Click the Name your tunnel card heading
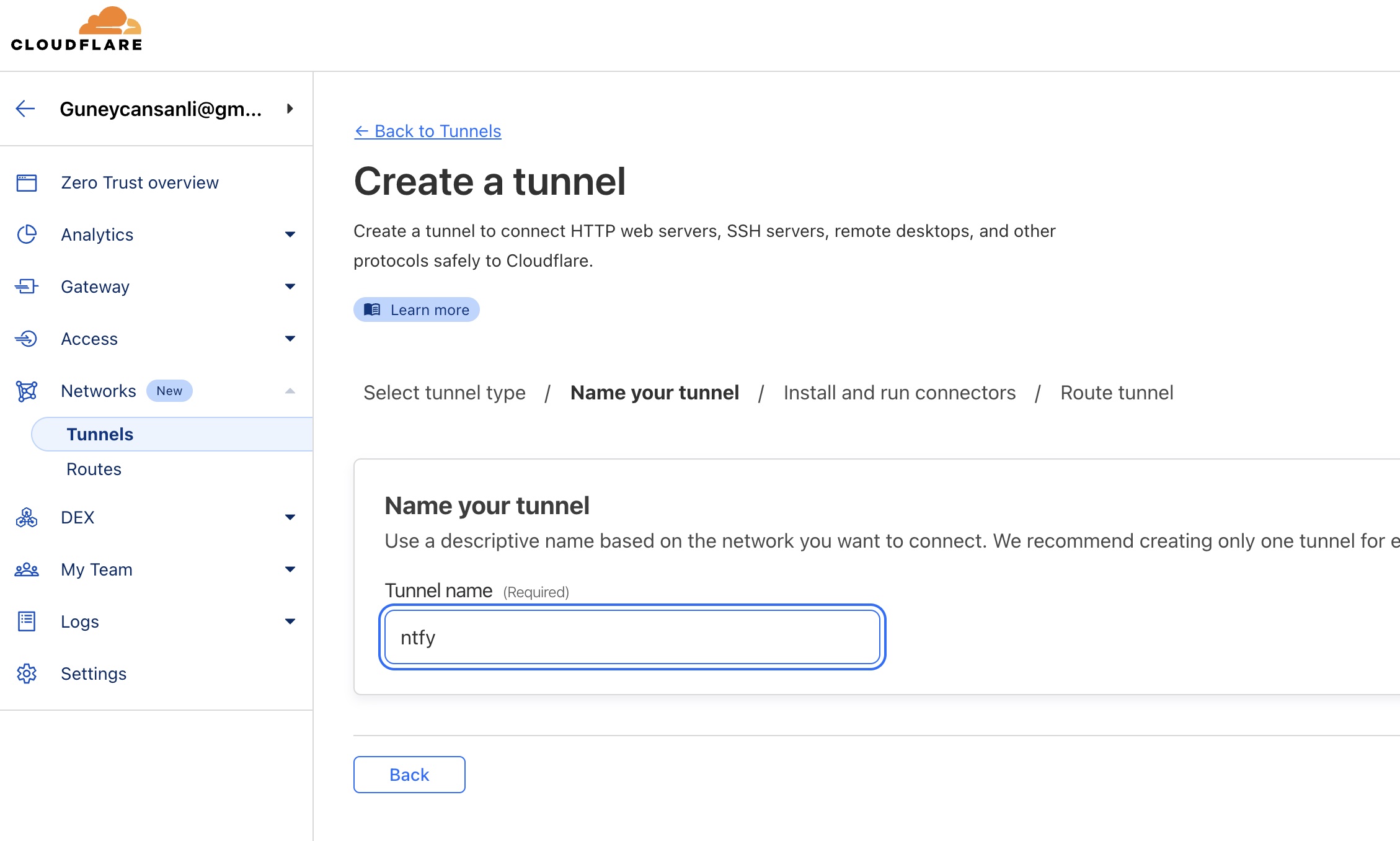 point(487,505)
